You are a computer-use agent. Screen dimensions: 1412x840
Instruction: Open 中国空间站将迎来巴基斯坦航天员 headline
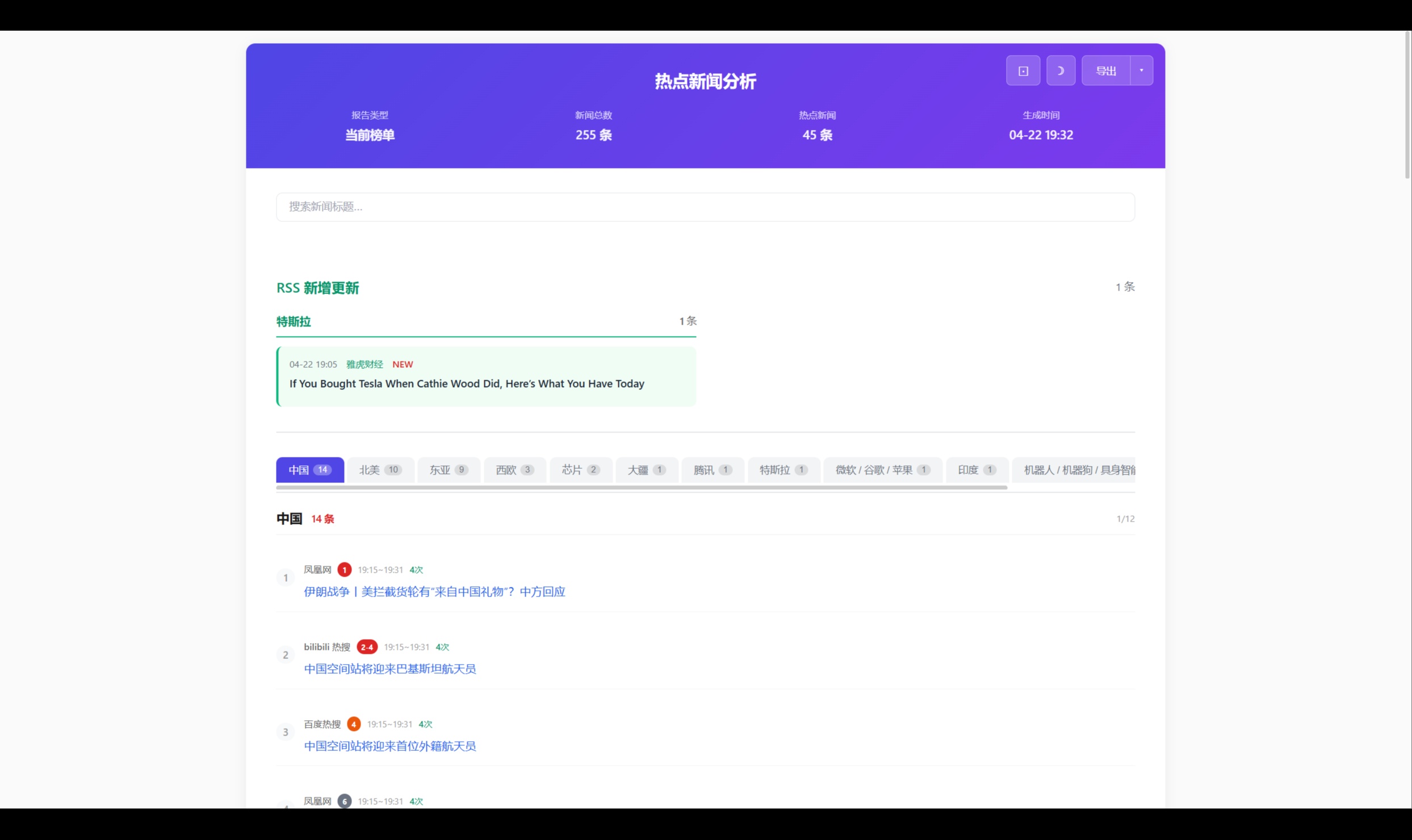click(x=389, y=669)
